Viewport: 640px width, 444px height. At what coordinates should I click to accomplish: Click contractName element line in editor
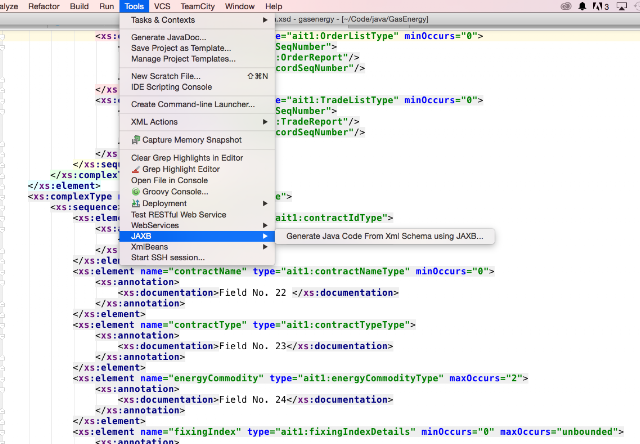pyautogui.click(x=284, y=271)
